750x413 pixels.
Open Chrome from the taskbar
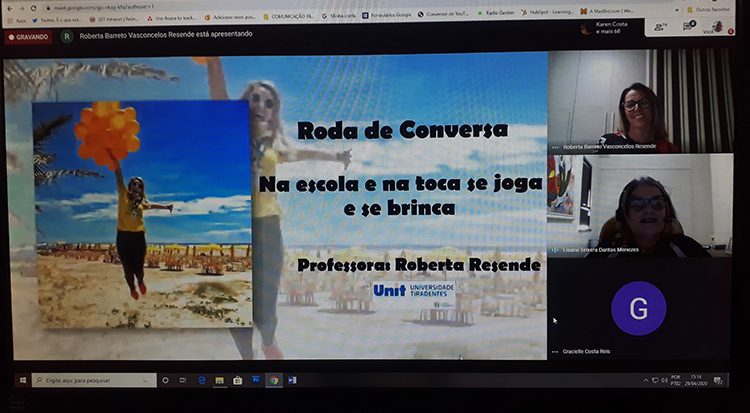[x=273, y=380]
